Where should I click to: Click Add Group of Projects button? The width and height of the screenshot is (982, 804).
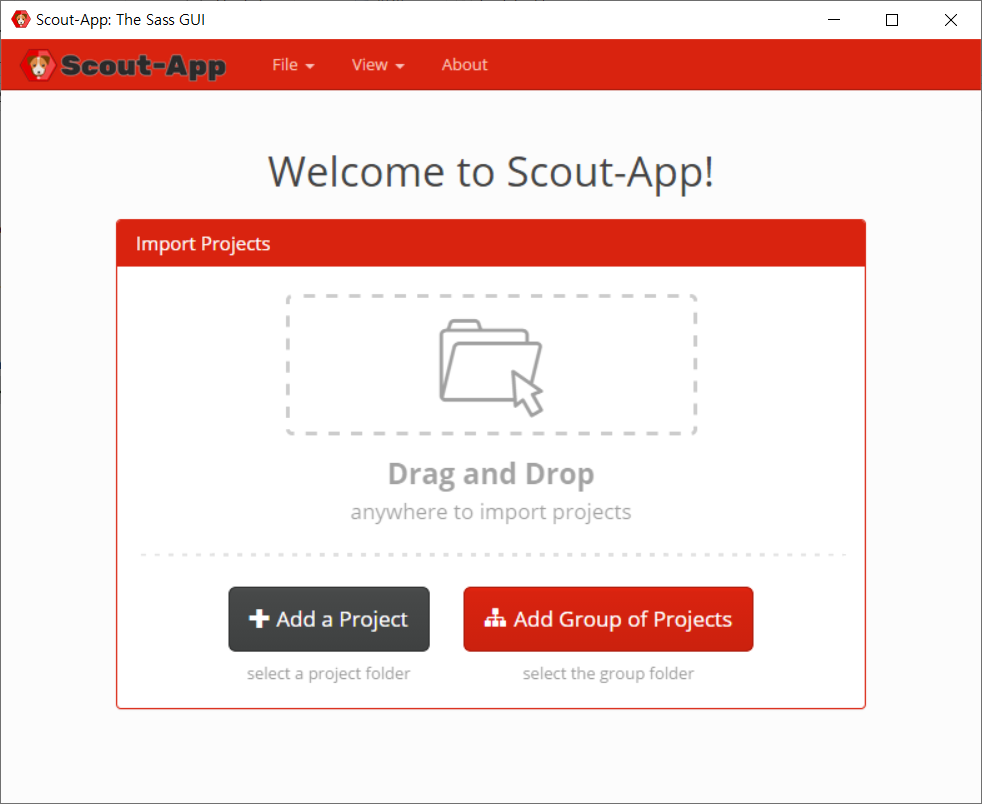(x=608, y=619)
